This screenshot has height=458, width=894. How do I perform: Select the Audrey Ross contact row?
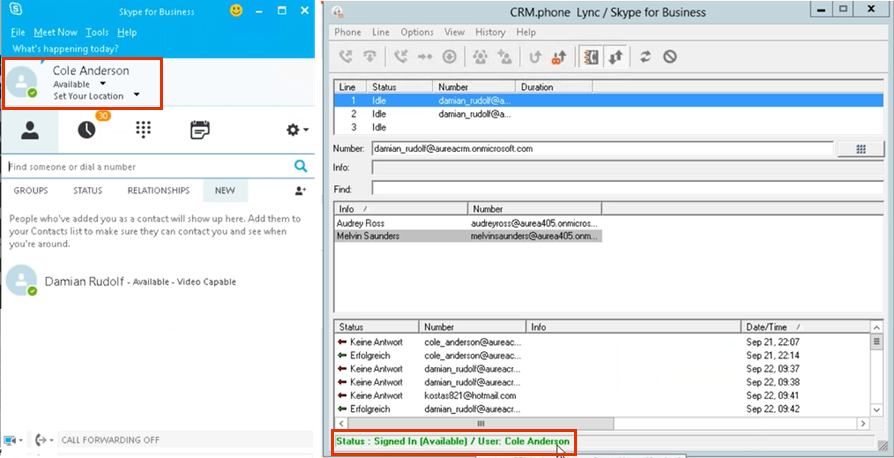[468, 223]
